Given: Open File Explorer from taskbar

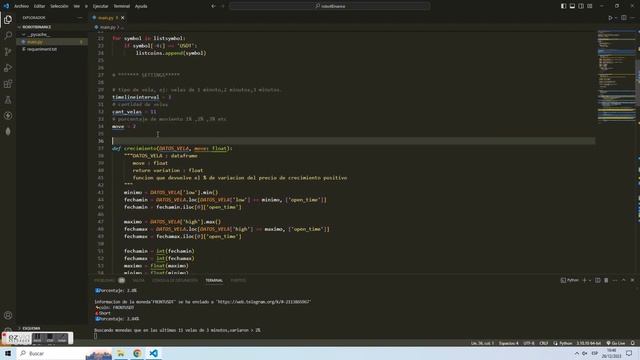Looking at the screenshot, I should (121, 353).
